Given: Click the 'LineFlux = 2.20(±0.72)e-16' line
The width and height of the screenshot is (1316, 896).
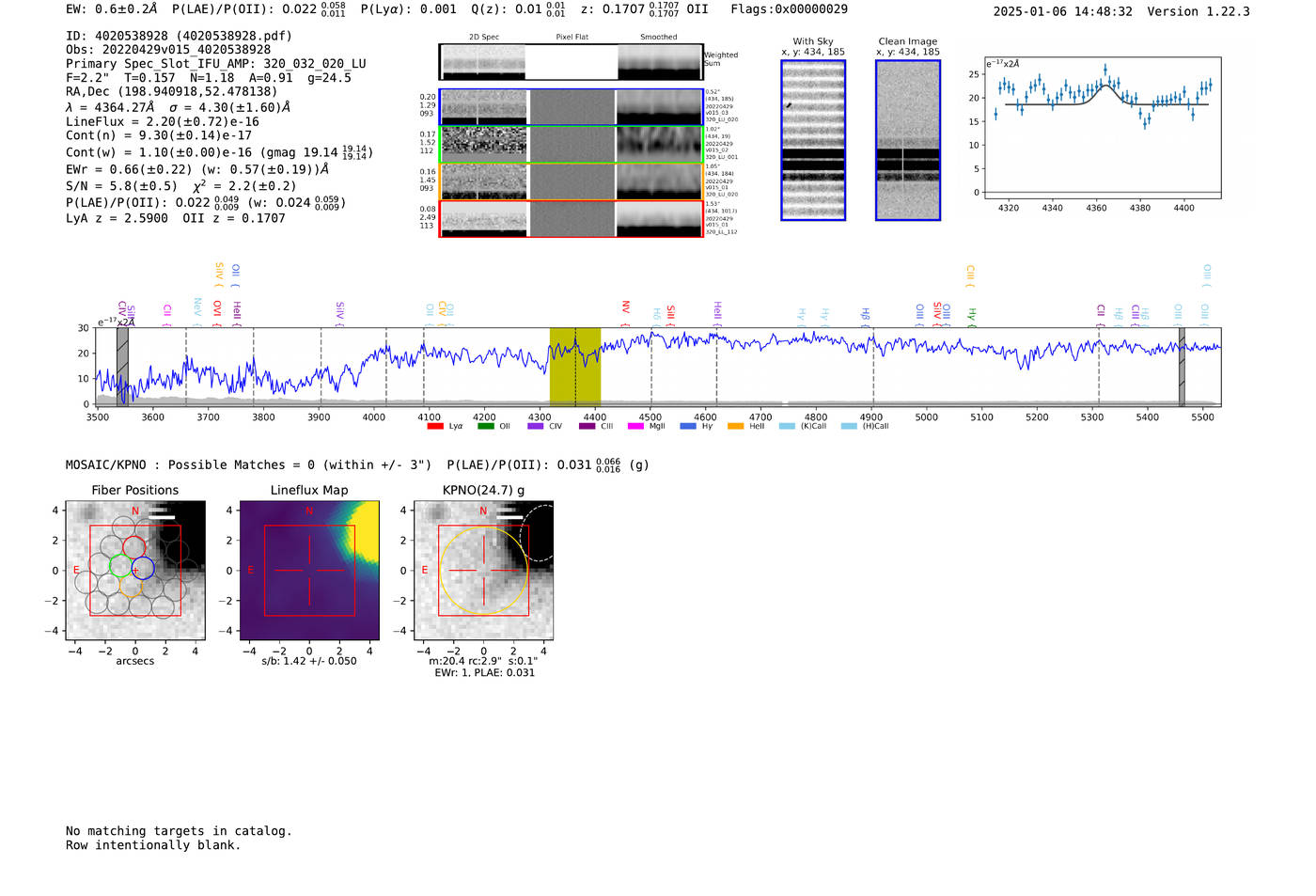Looking at the screenshot, I should pos(163,122).
